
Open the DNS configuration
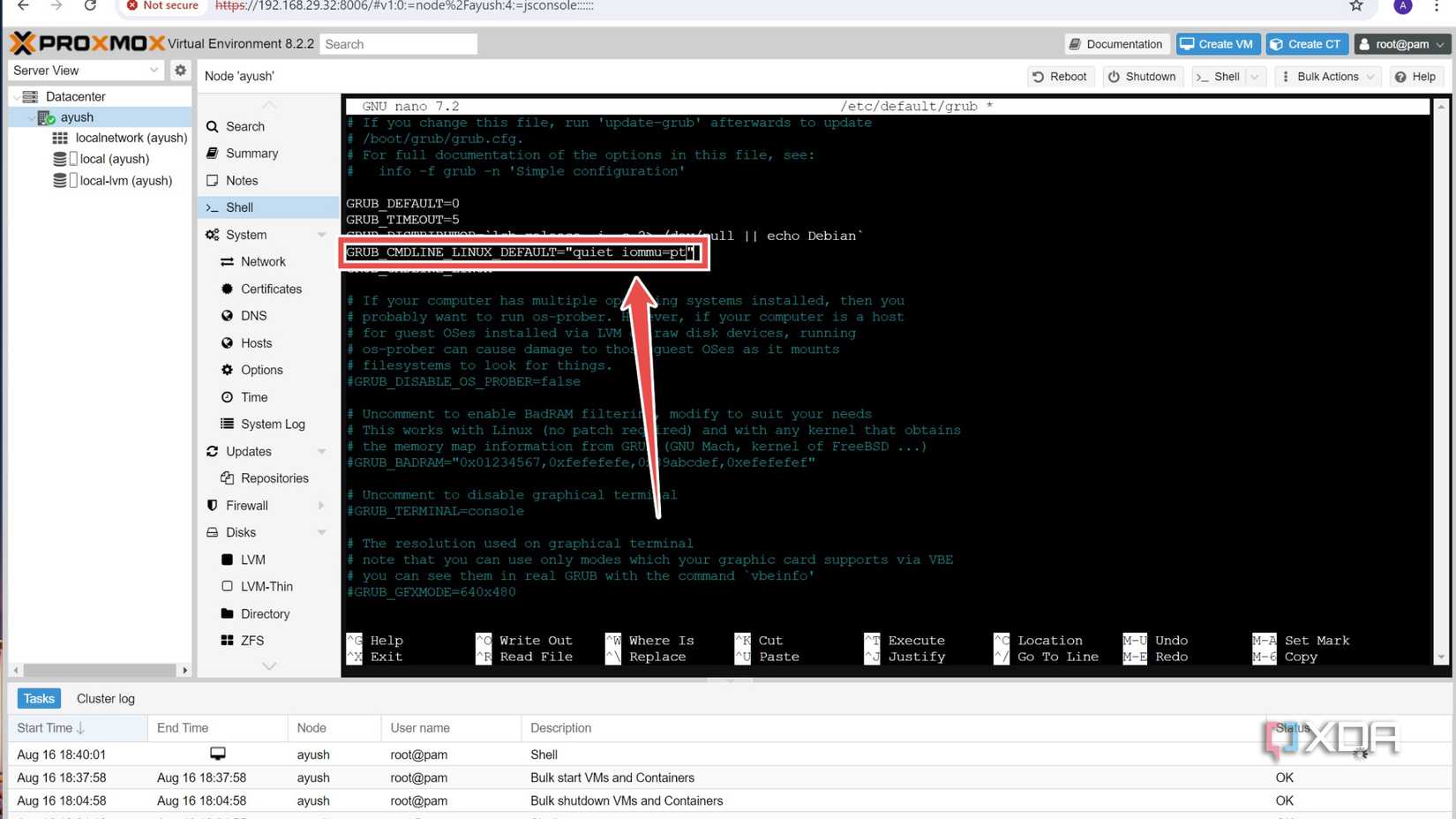tap(252, 315)
